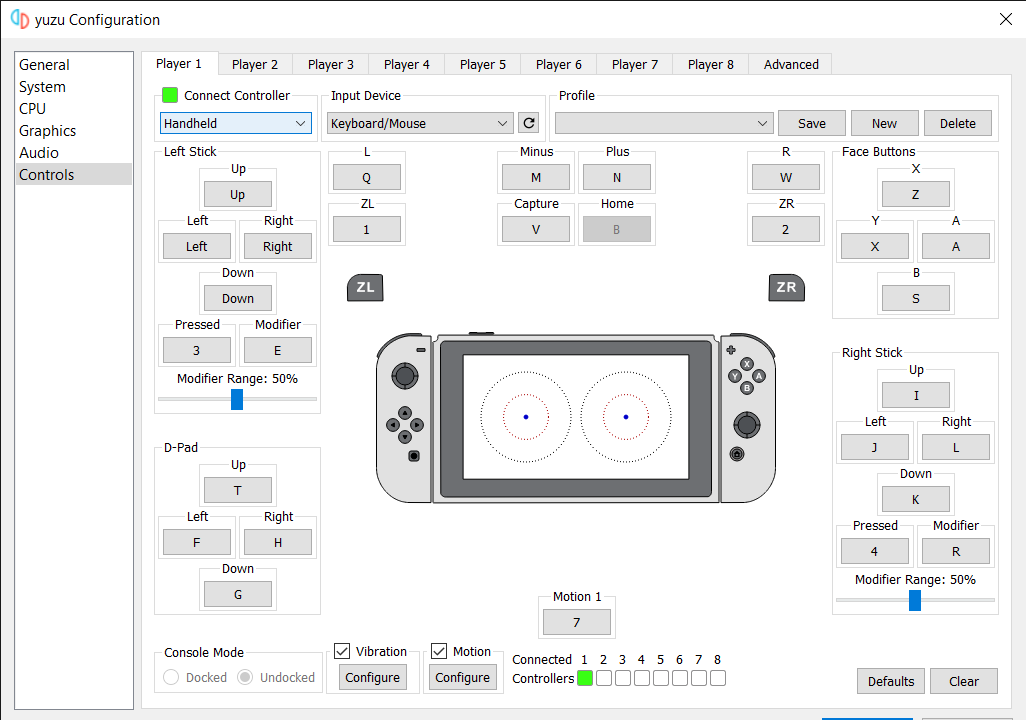Select the Docked console mode
1026x720 pixels.
click(x=195, y=677)
